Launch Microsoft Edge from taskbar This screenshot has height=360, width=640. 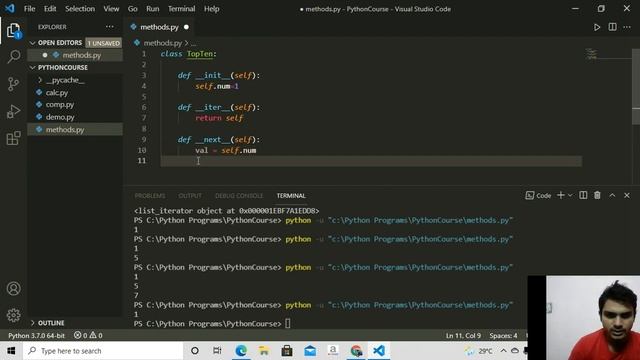click(x=241, y=351)
